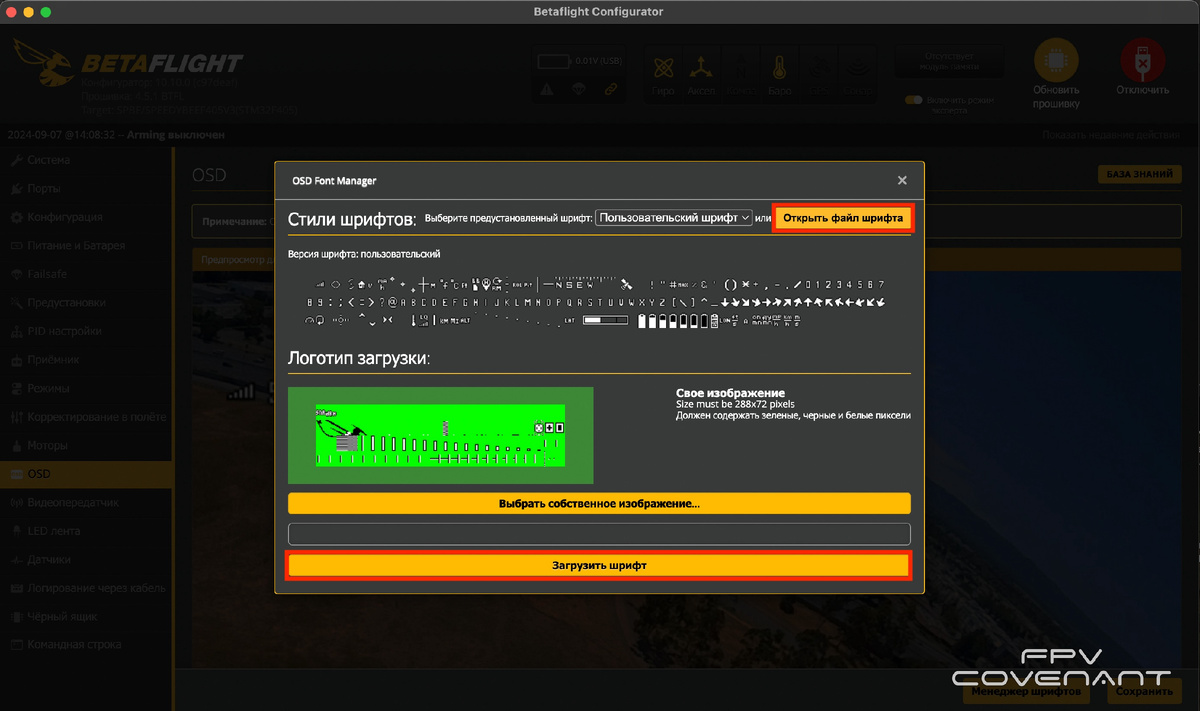Viewport: 1200px width, 711px height.
Task: Click the plug icon beside Порты
Action: 16,188
